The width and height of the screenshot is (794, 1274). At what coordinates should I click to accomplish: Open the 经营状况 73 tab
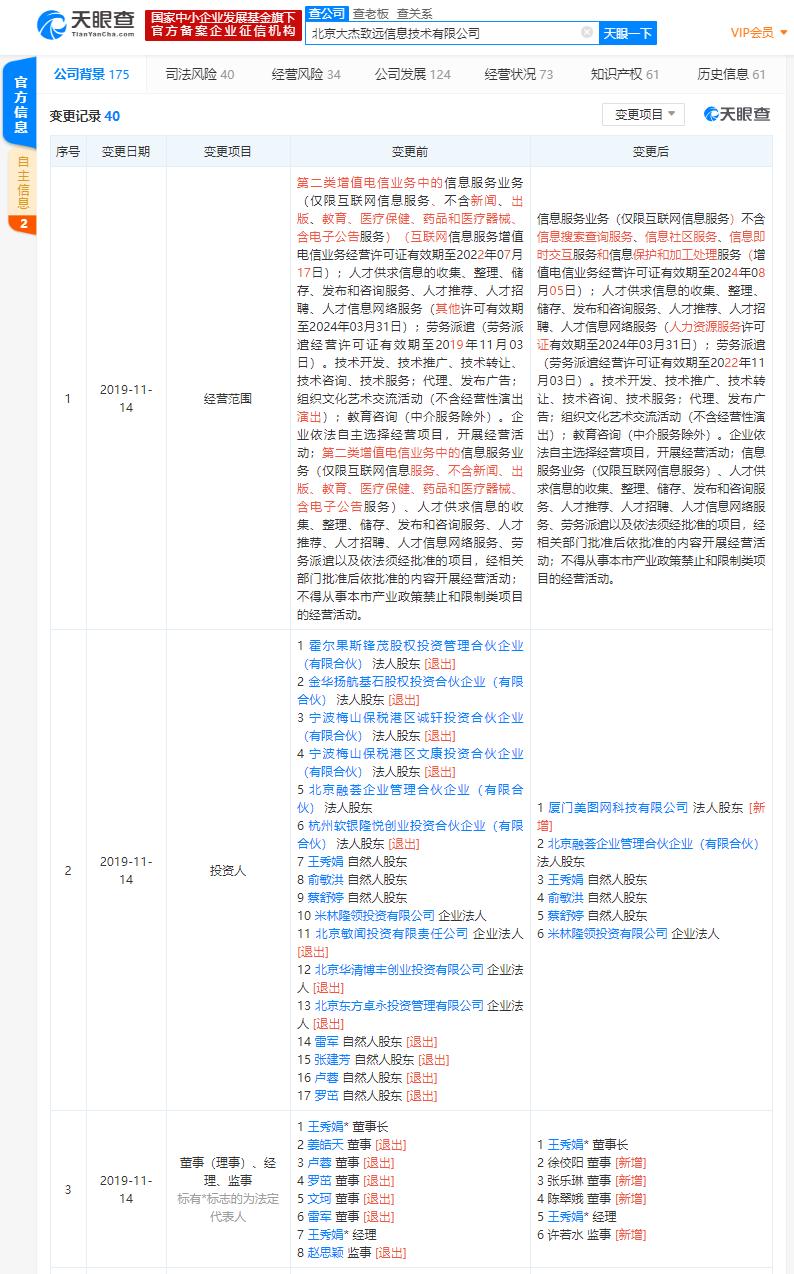pos(518,74)
